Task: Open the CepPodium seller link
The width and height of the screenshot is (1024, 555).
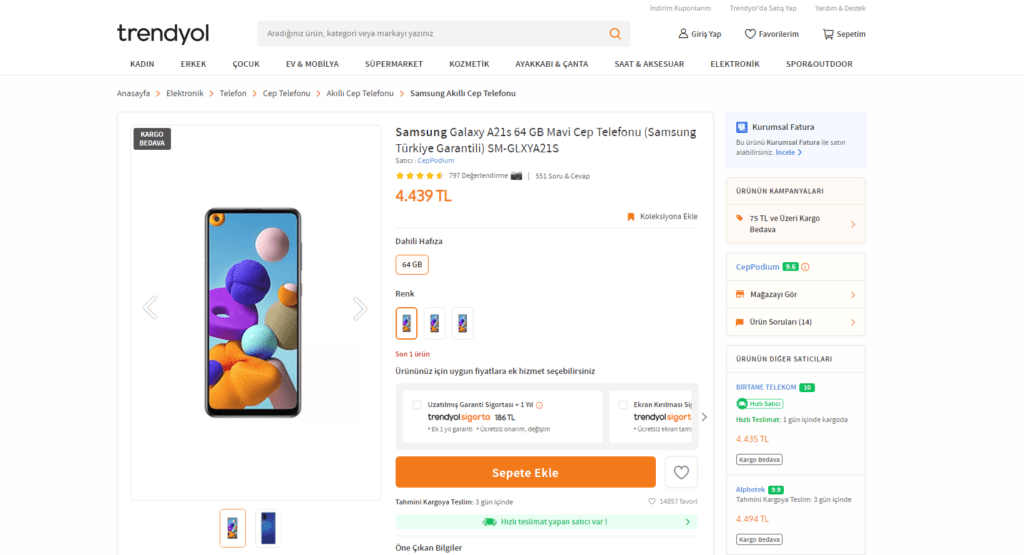Action: (x=435, y=160)
